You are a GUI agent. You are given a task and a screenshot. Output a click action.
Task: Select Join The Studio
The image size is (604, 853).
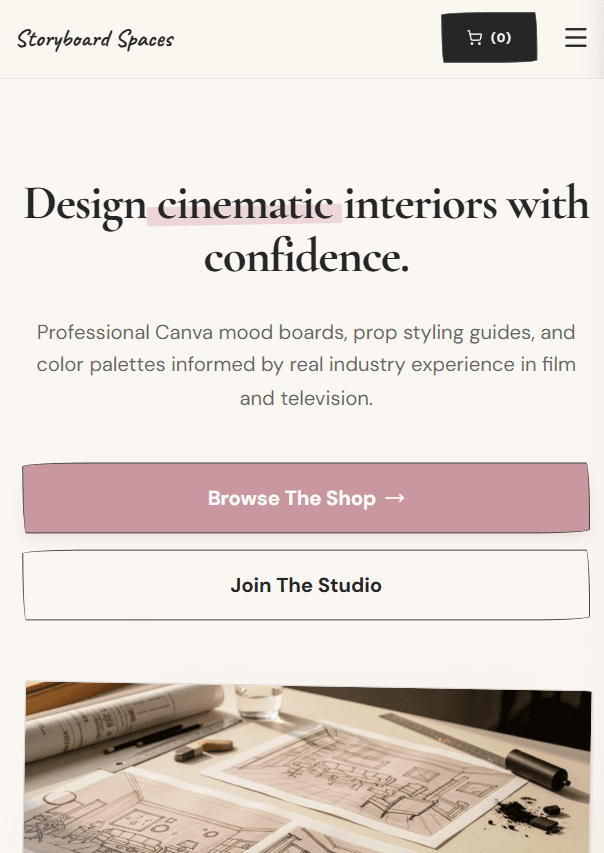(x=305, y=585)
